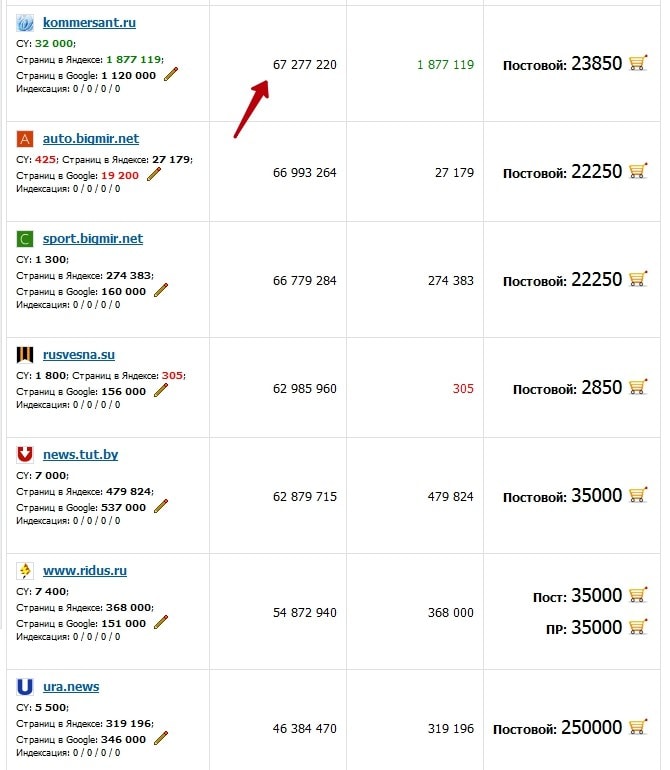Add news.tut.by 35000 offer to cart
The width and height of the screenshot is (670, 770).
pos(638,495)
